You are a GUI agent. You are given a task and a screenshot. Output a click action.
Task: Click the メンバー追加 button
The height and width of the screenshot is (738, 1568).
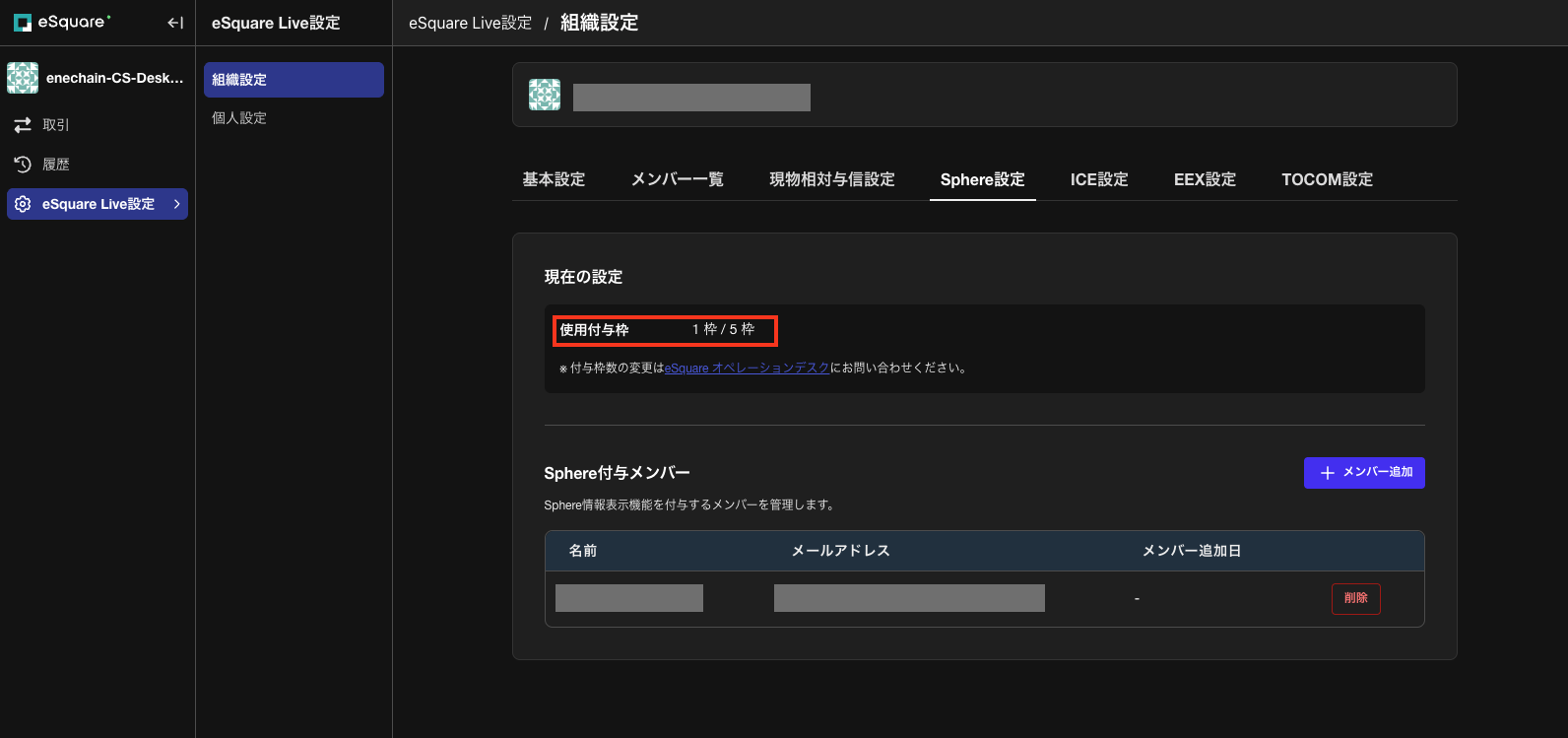[x=1364, y=473]
